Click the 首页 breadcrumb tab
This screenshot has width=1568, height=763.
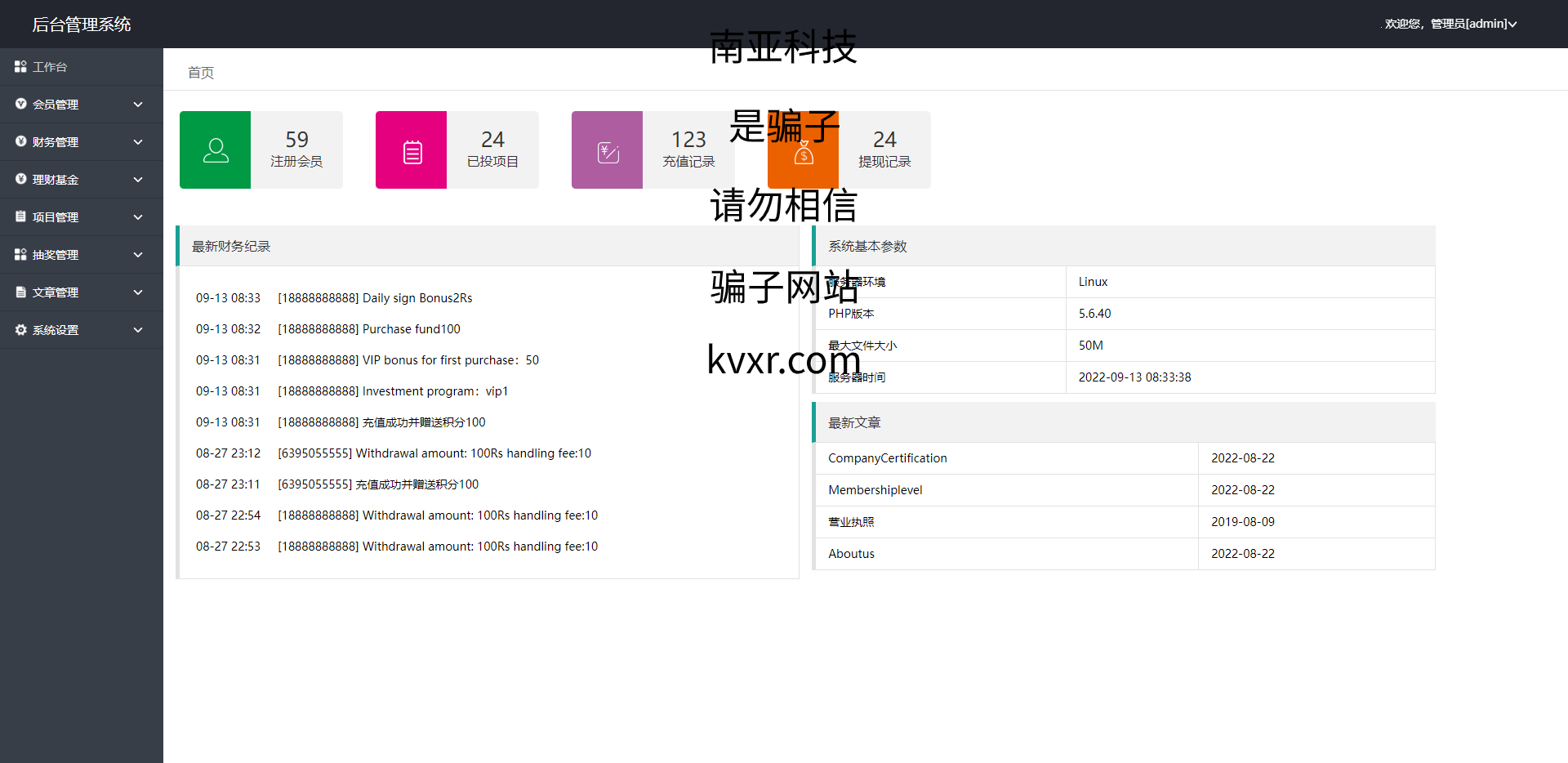201,73
